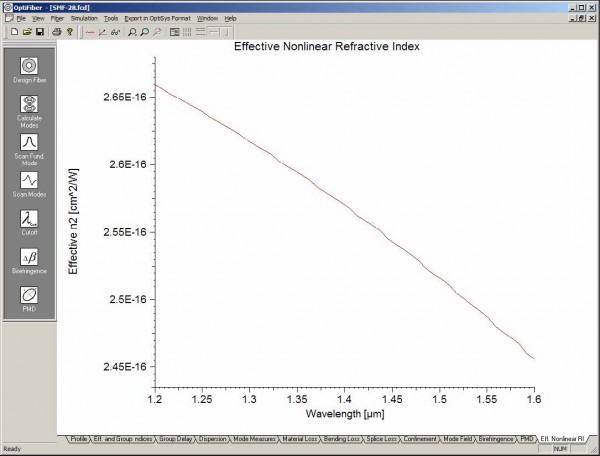Viewport: 600px width, 456px height.
Task: Switch to the Profile tab
Action: coord(79,439)
